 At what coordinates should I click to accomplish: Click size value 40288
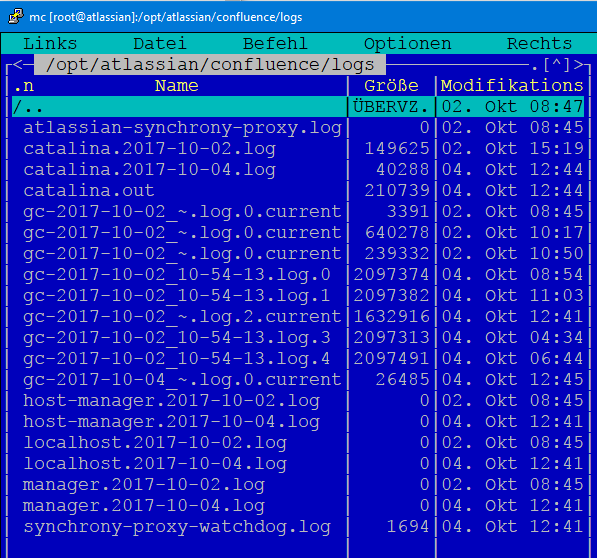pyautogui.click(x=402, y=169)
